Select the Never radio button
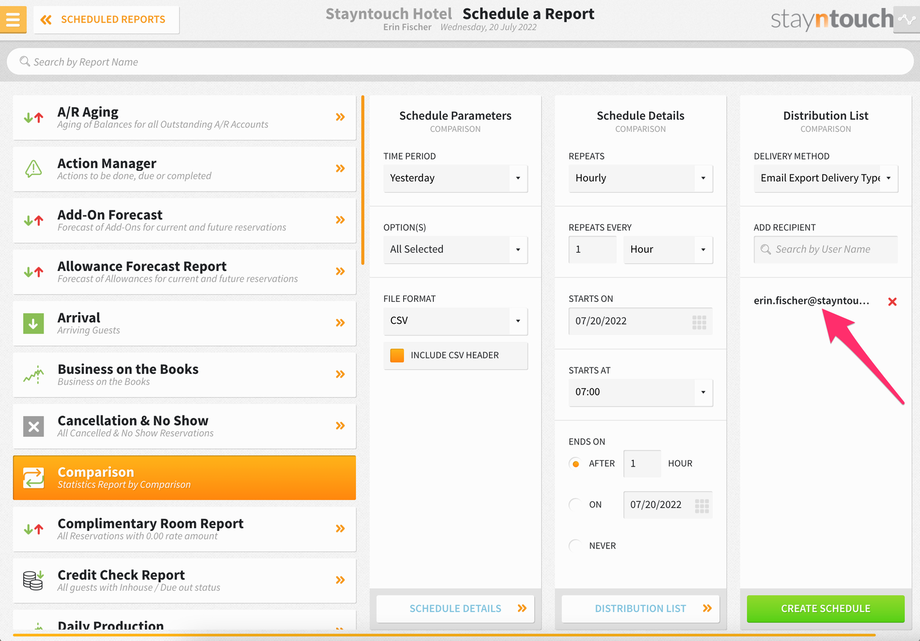This screenshot has height=641, width=920. point(576,545)
